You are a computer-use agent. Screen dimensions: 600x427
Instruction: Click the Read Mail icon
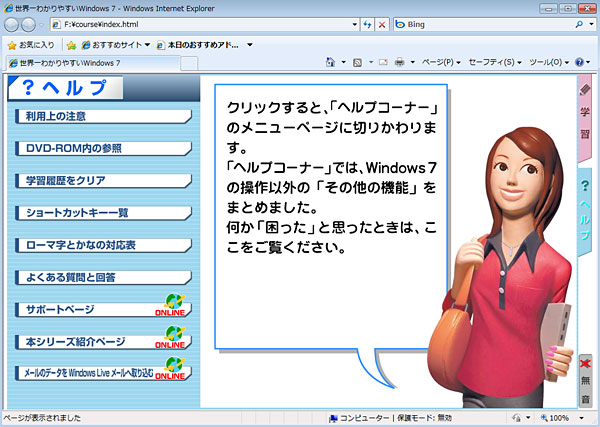pos(383,62)
